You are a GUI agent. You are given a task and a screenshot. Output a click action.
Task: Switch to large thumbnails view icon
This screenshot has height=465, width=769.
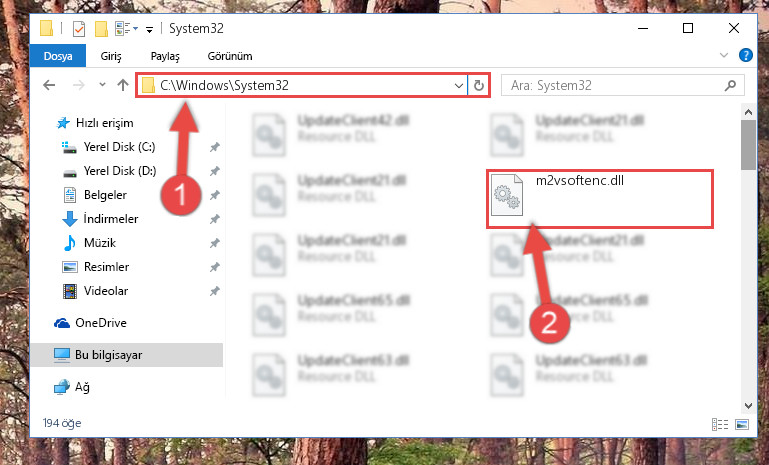click(x=742, y=424)
